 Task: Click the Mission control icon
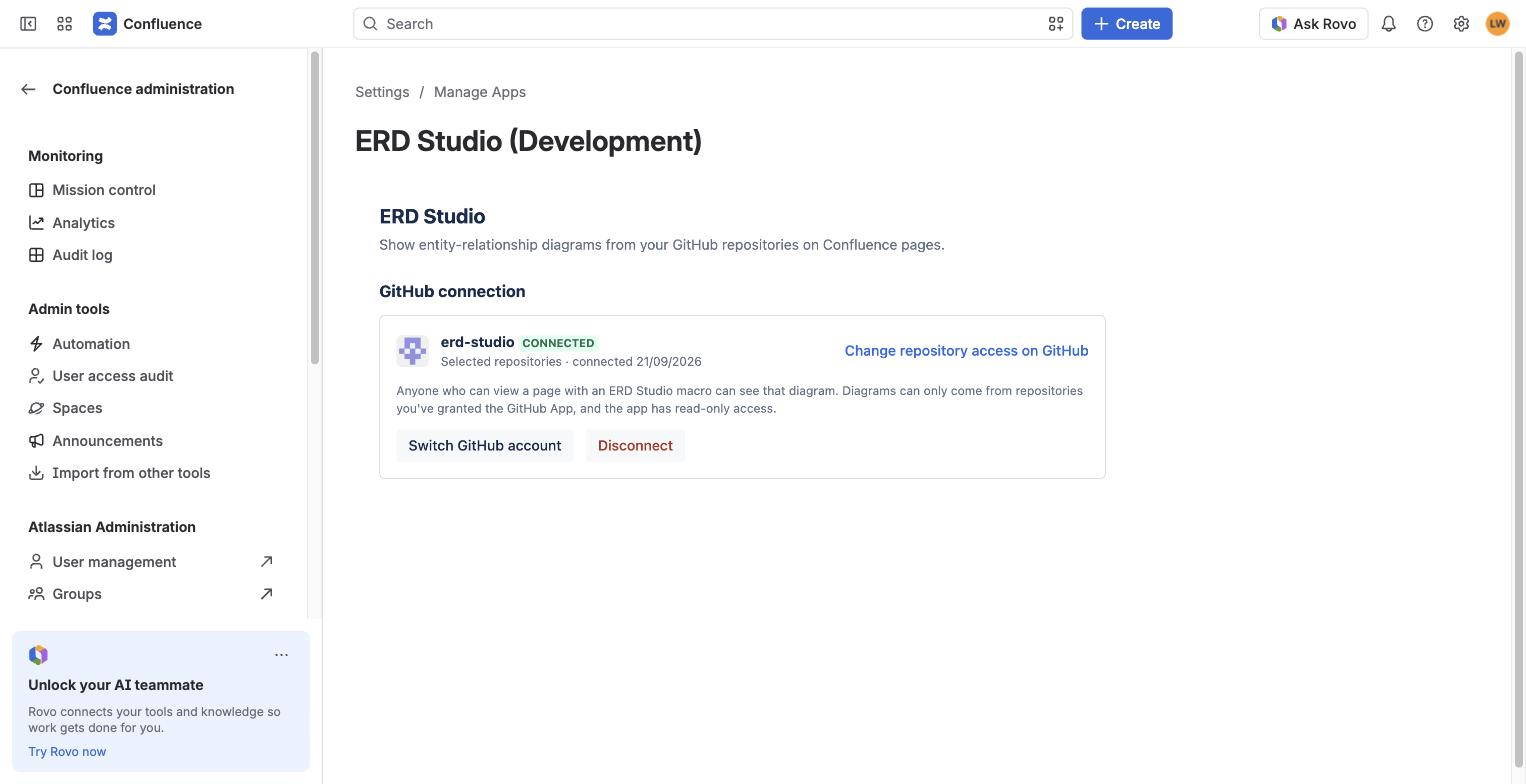[x=36, y=190]
